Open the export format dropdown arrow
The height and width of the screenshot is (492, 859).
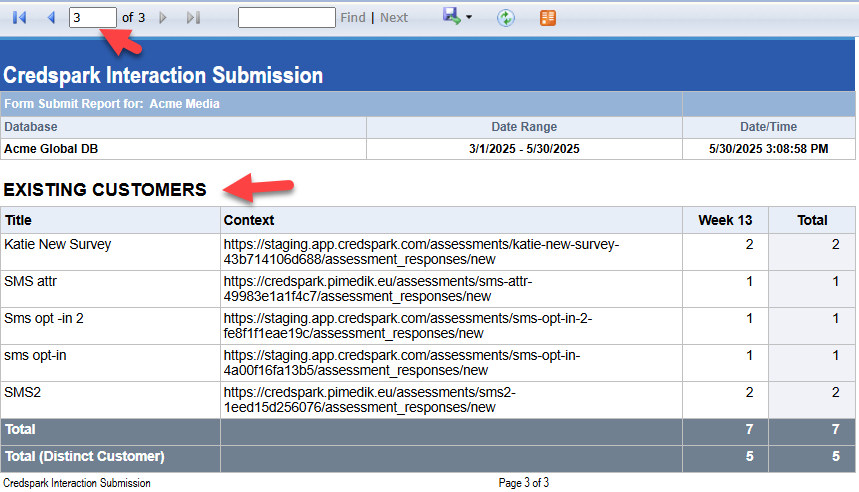469,18
